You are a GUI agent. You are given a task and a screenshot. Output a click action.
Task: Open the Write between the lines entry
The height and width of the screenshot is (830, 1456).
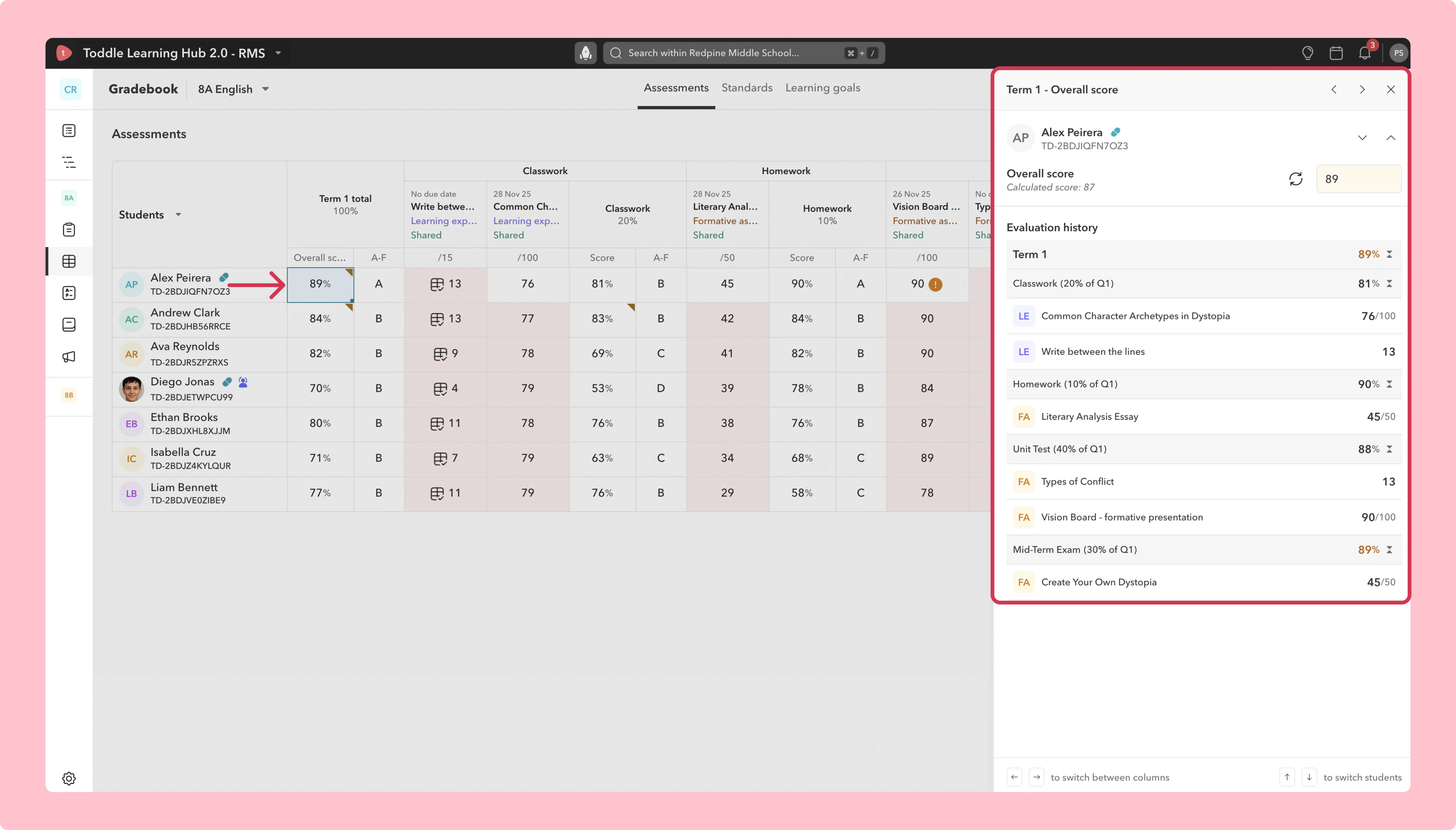pos(1203,352)
